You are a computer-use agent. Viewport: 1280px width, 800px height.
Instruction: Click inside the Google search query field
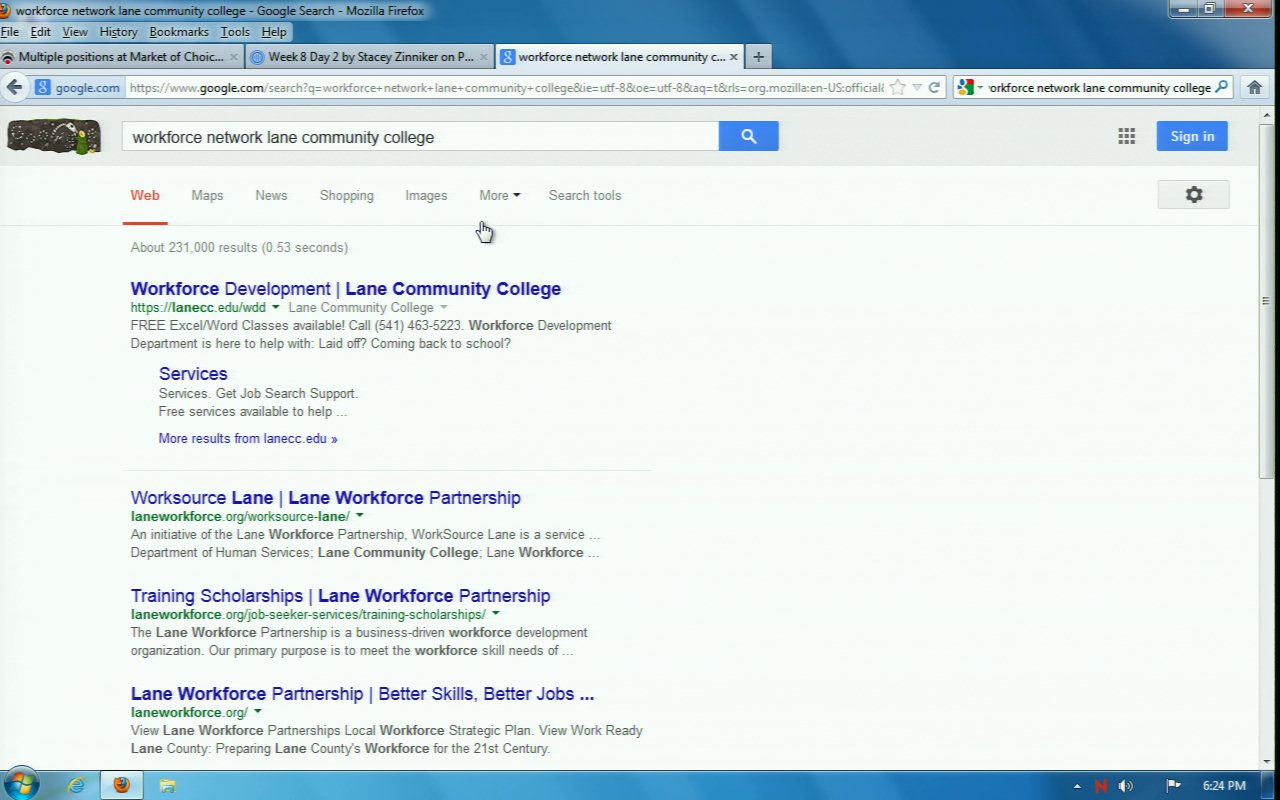(420, 137)
